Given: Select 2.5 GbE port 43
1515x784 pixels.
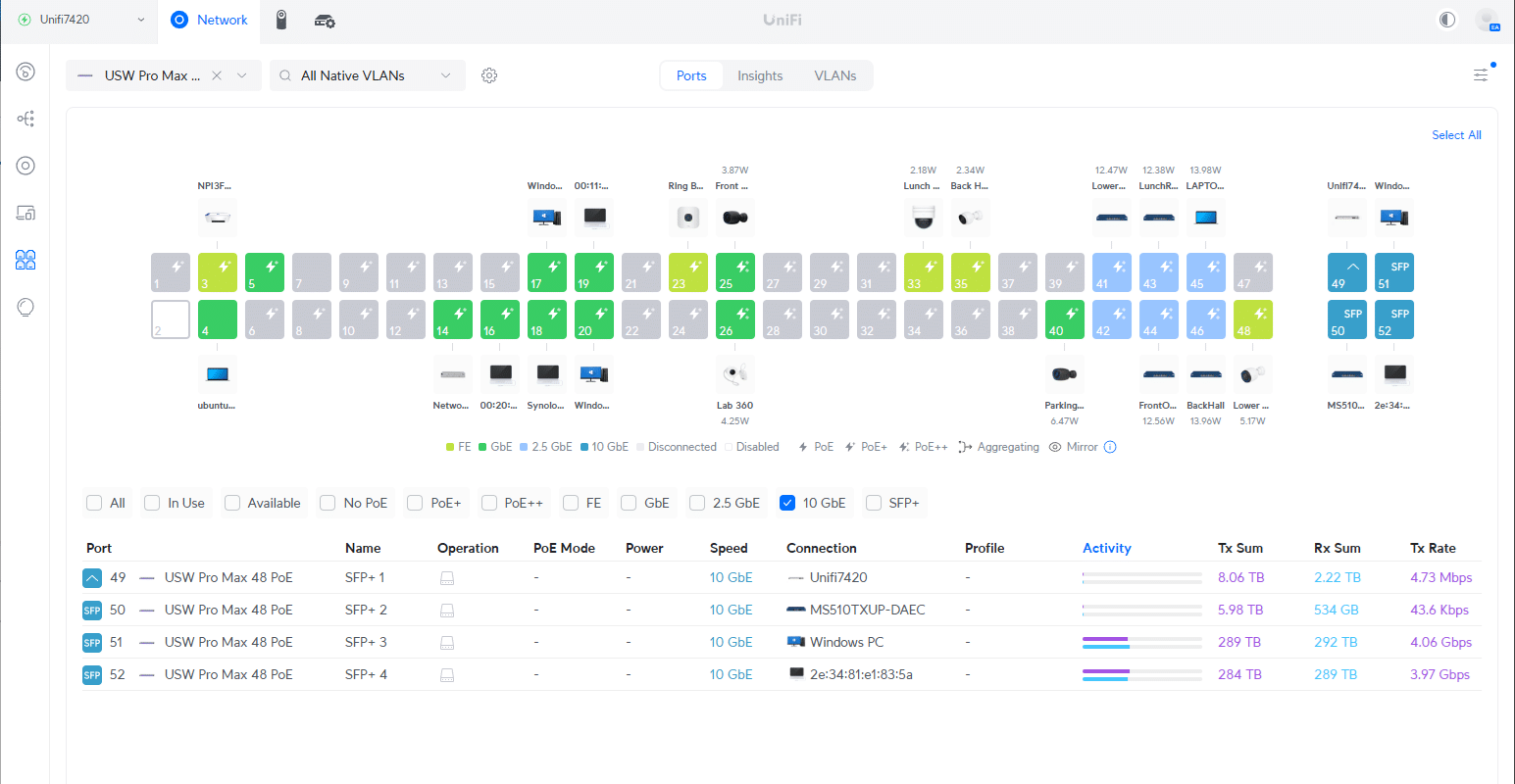Looking at the screenshot, I should pyautogui.click(x=1159, y=272).
